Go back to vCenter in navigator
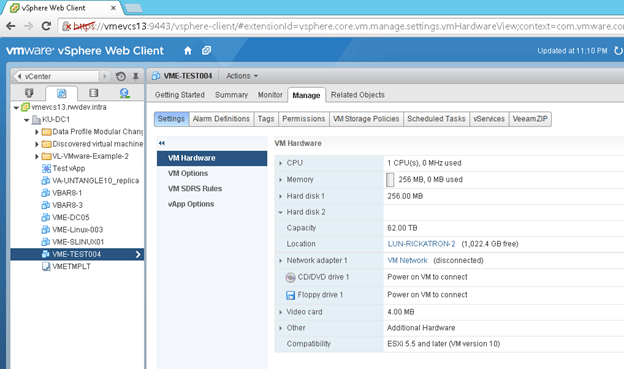This screenshot has height=369, width=624. [x=56, y=76]
